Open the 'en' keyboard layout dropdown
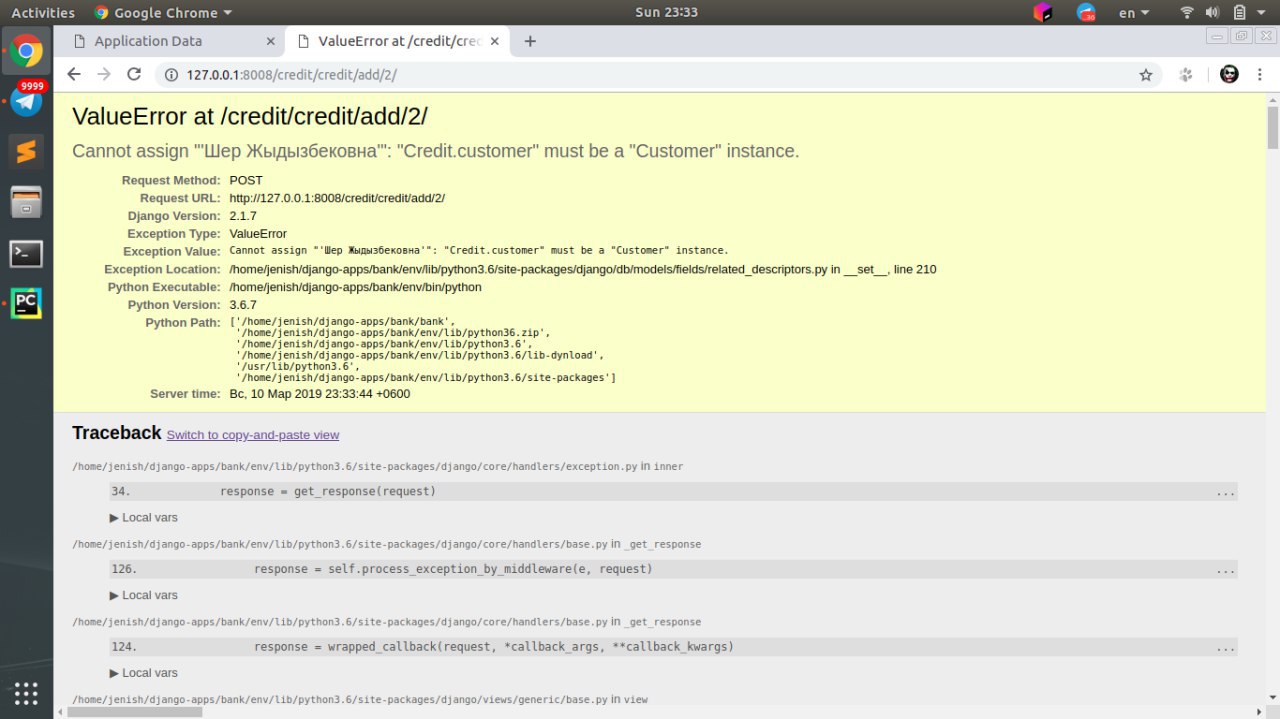Image resolution: width=1280 pixels, height=719 pixels. click(x=1133, y=13)
